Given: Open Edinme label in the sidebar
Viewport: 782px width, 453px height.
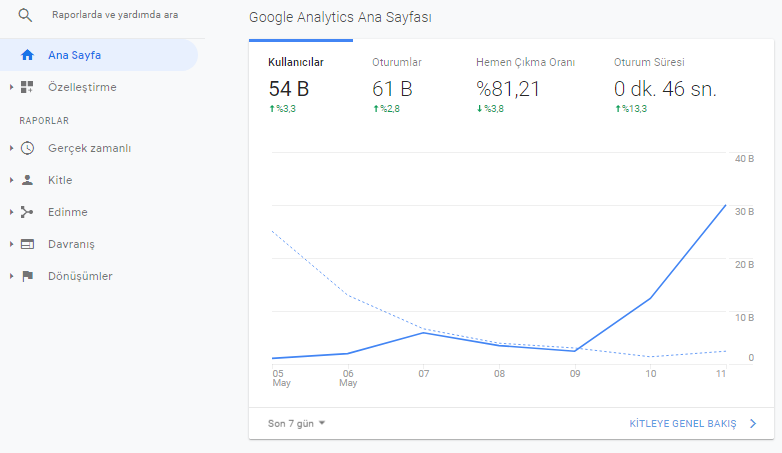Looking at the screenshot, I should point(67,212).
